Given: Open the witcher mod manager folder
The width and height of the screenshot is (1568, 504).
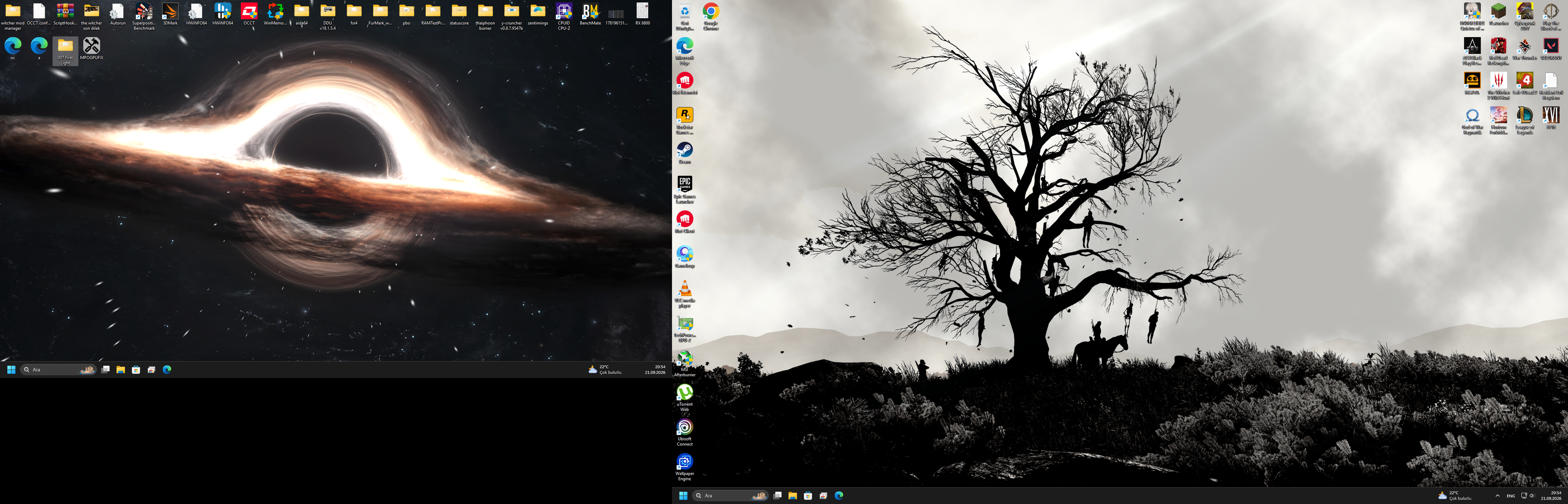Looking at the screenshot, I should point(13,16).
